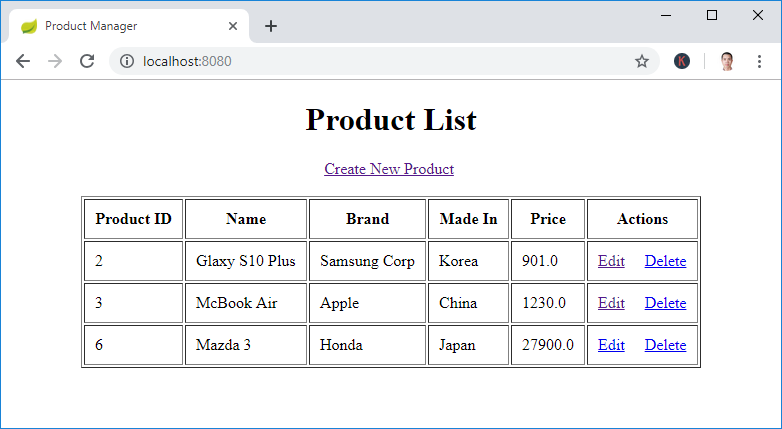Bookmark this page with the star icon
782x429 pixels.
(x=642, y=61)
